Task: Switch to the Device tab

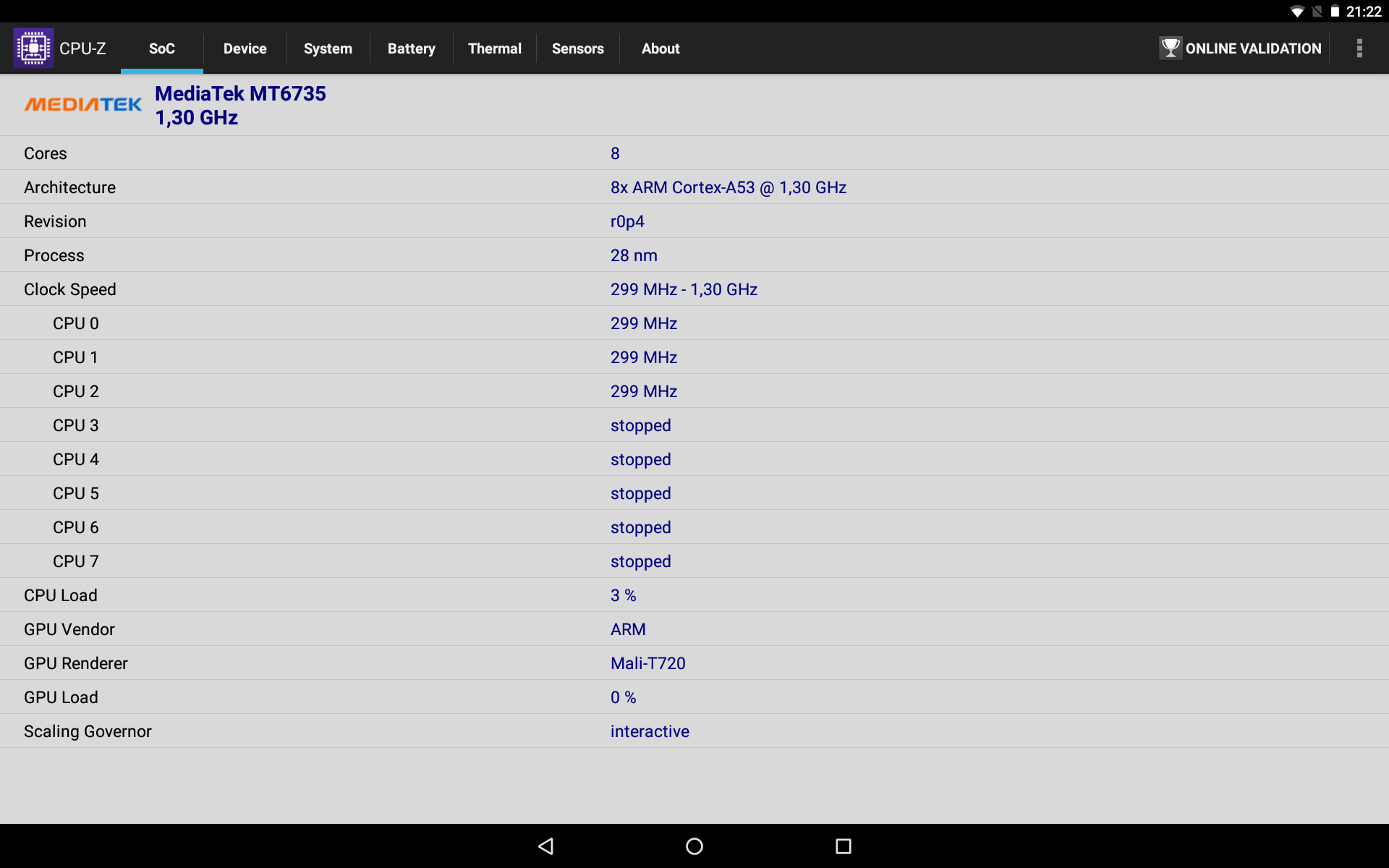Action: tap(245, 48)
